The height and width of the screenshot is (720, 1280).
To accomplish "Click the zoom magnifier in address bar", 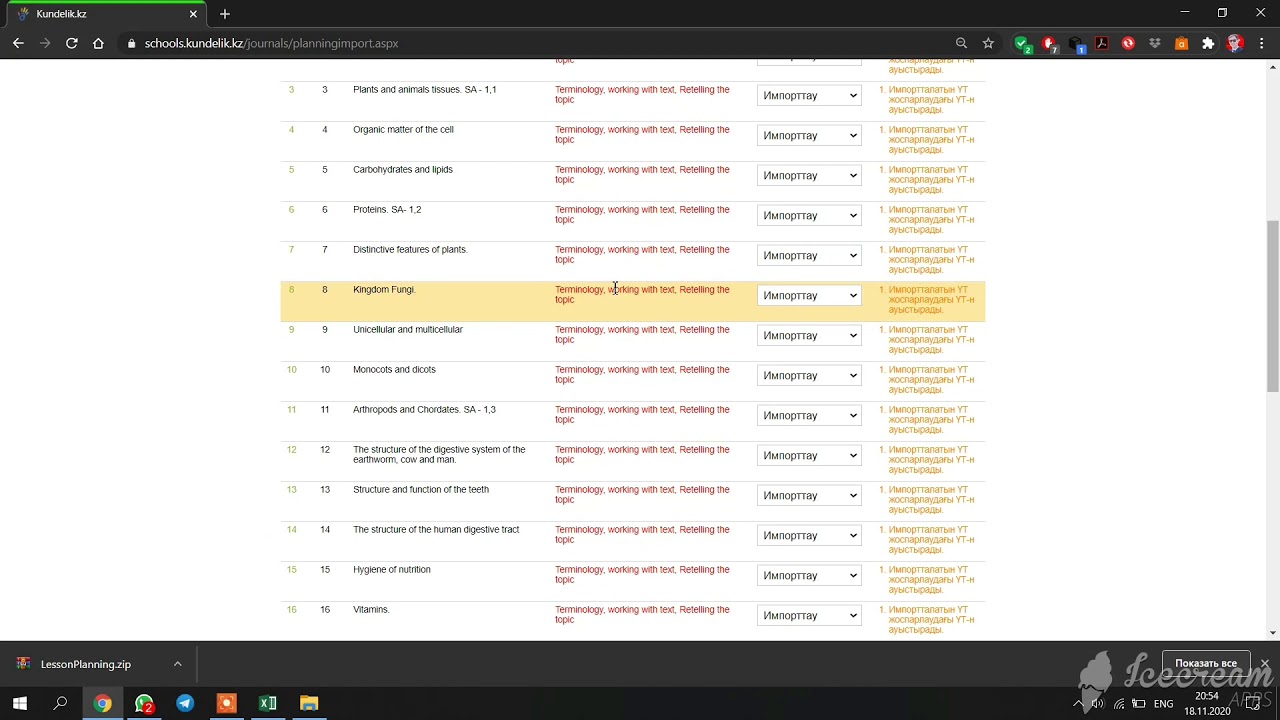I will pos(961,43).
